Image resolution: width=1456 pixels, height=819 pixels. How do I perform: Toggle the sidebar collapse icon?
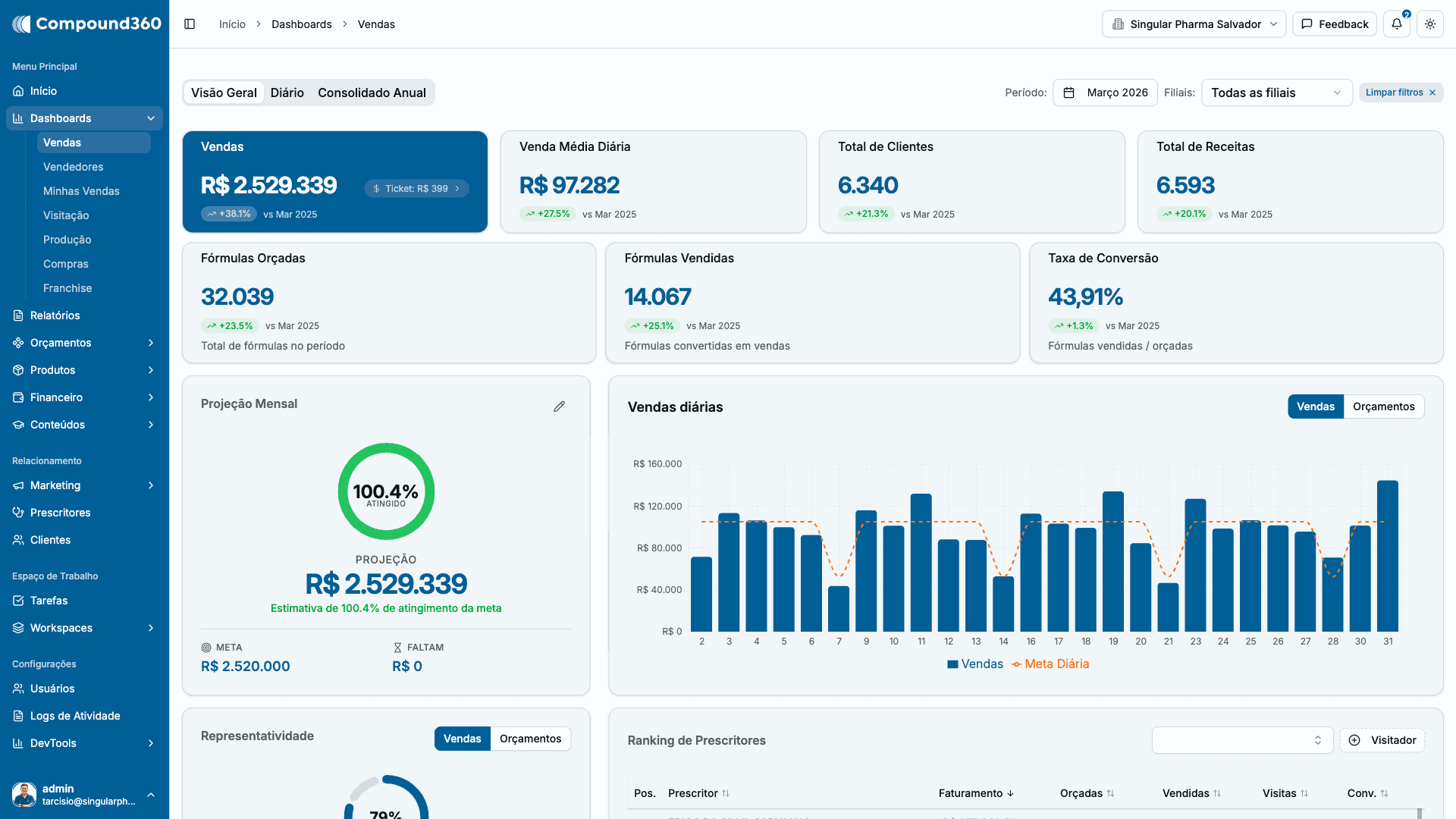tap(190, 24)
